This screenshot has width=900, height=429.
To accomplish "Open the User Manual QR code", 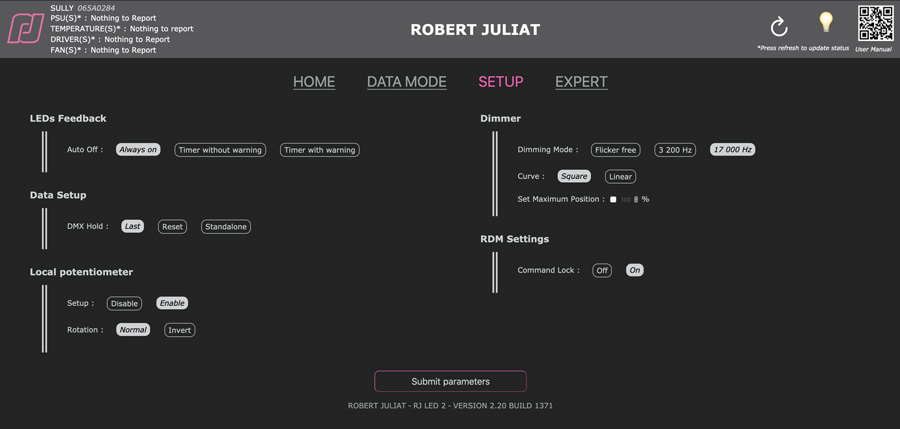I will click(x=875, y=23).
